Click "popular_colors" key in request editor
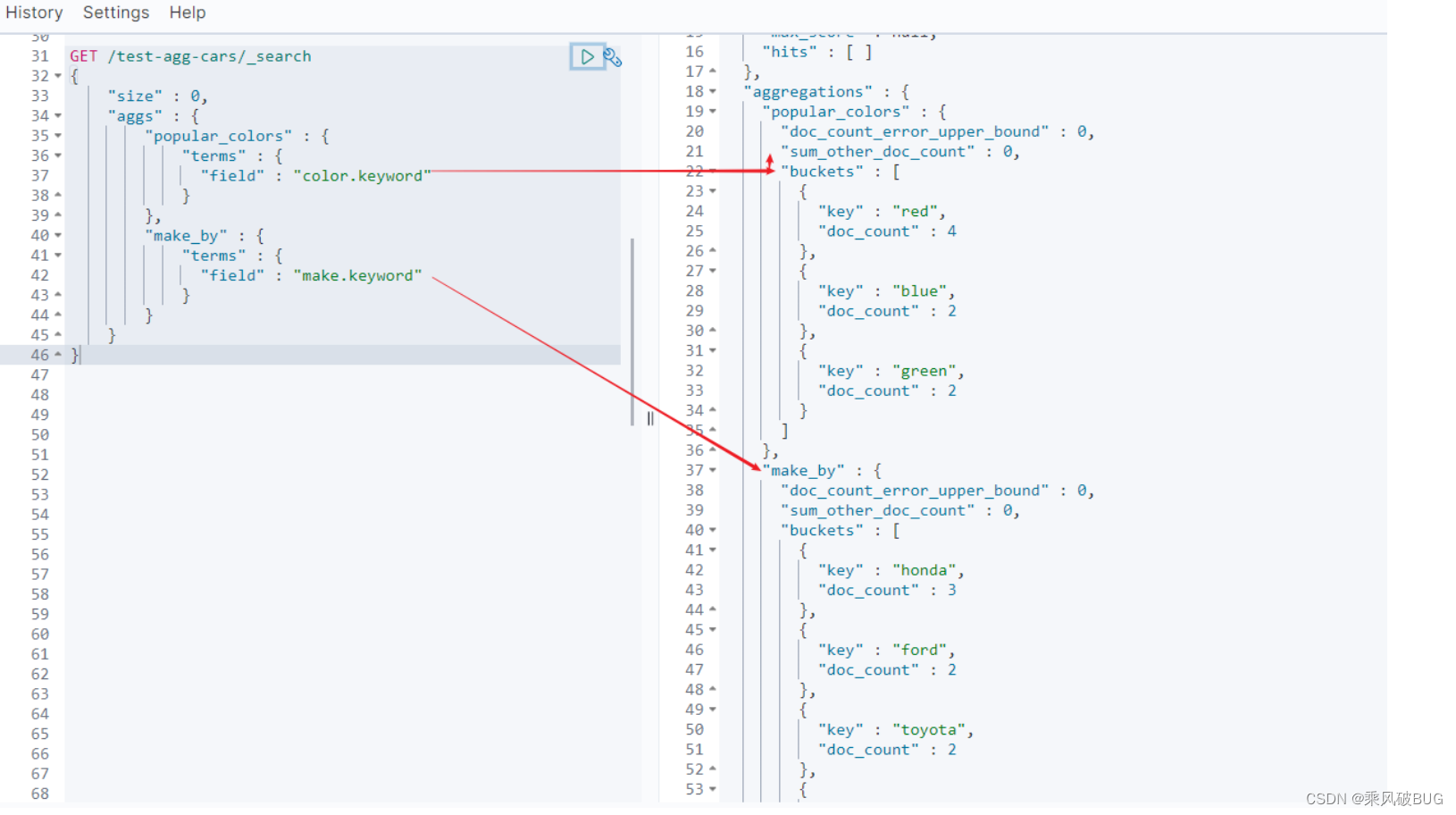The width and height of the screenshot is (1456, 815). [x=218, y=136]
